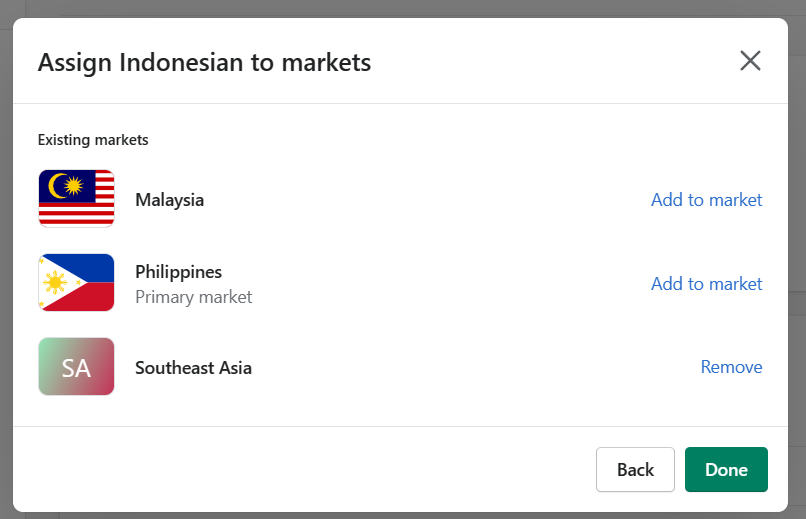The width and height of the screenshot is (806, 519).
Task: Close the Assign Indonesian to markets dialog
Action: tap(750, 61)
